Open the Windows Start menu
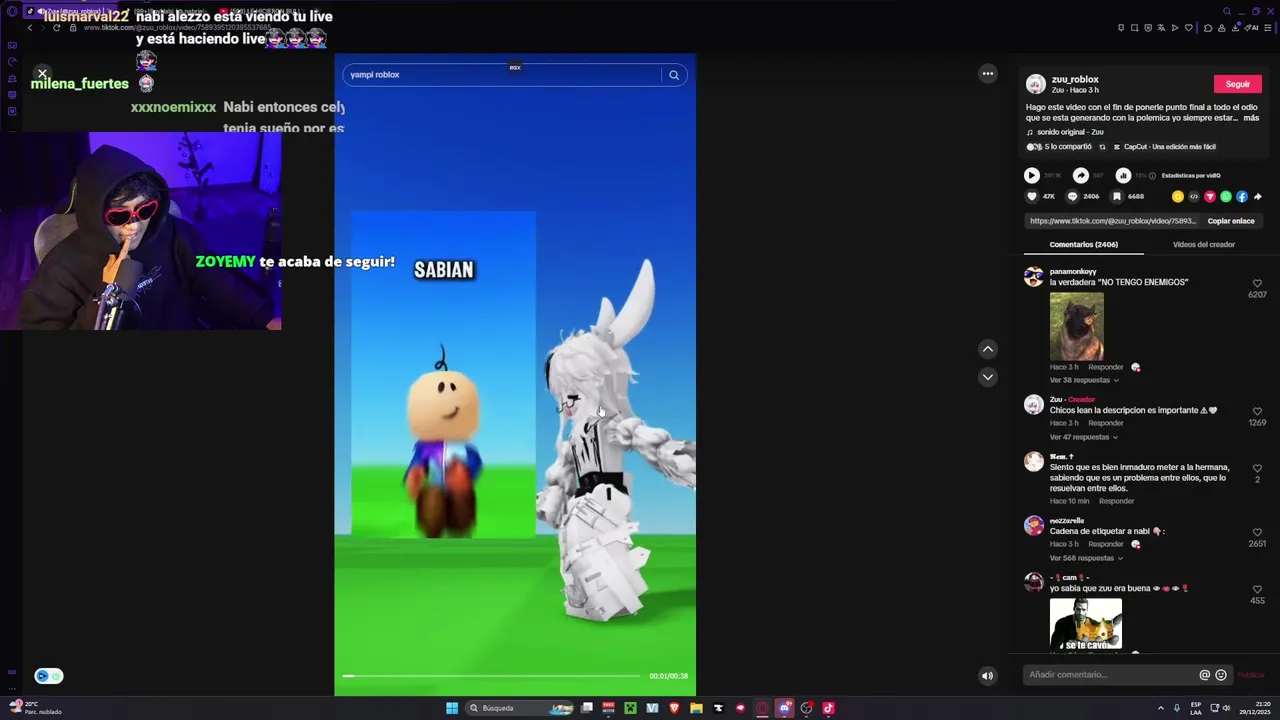 [x=452, y=708]
